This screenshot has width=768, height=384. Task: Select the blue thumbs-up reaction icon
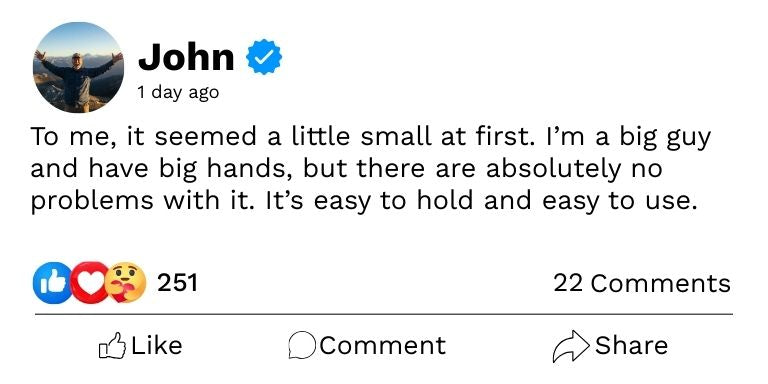point(51,283)
